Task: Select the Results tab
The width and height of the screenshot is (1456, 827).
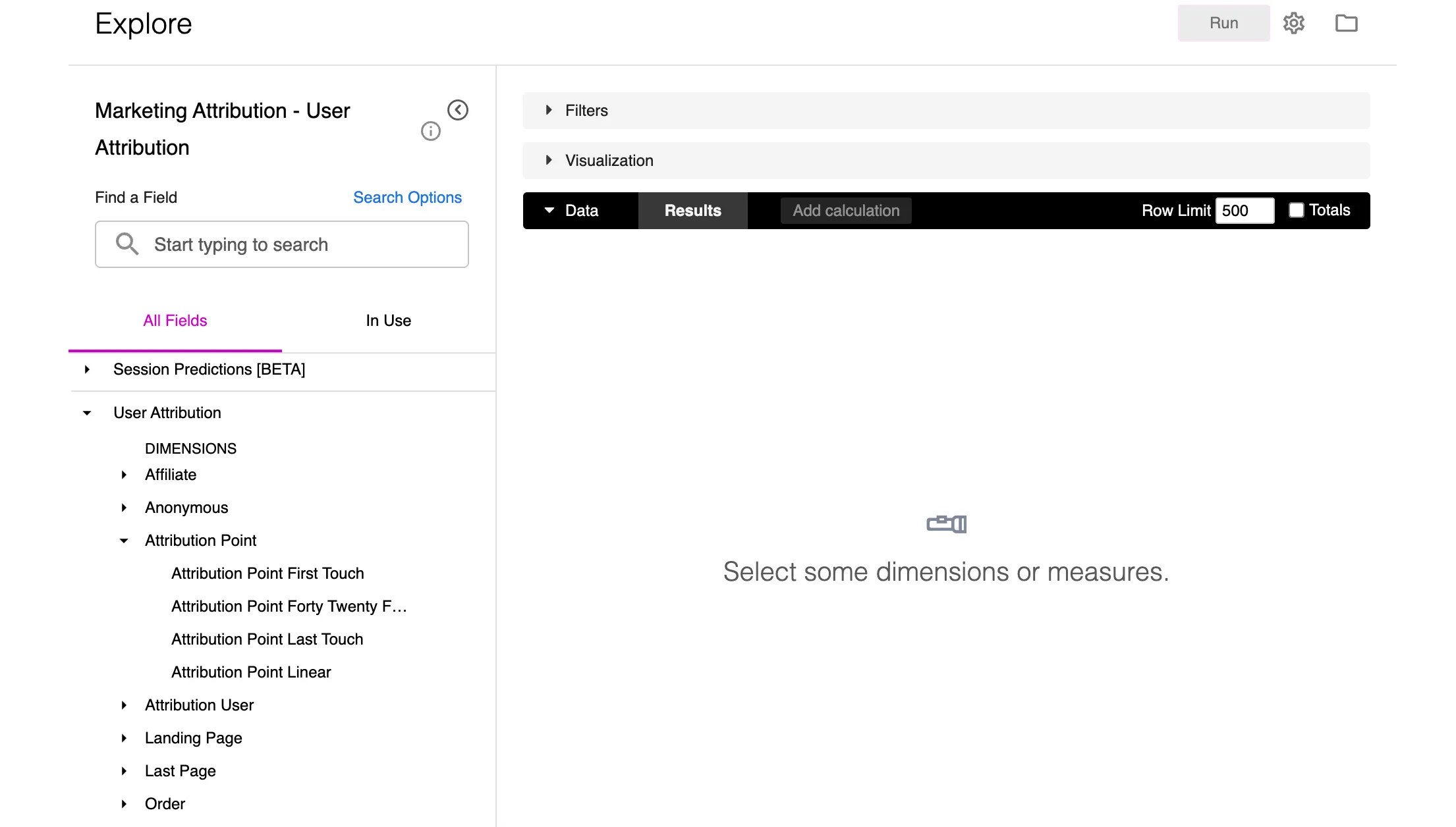Action: coord(692,211)
